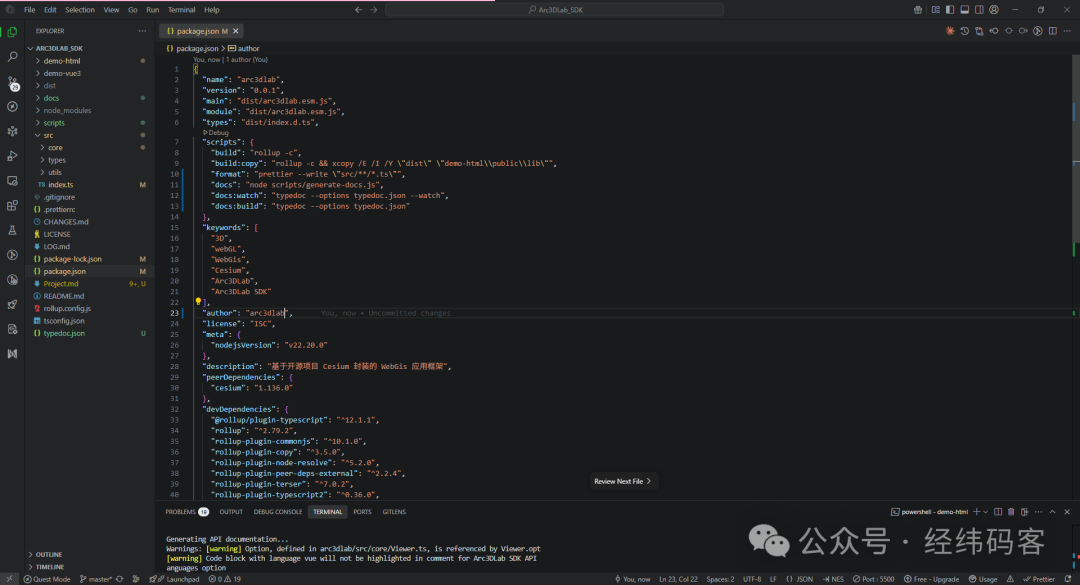Click Review Next File button
The height and width of the screenshot is (585, 1080).
pos(623,481)
